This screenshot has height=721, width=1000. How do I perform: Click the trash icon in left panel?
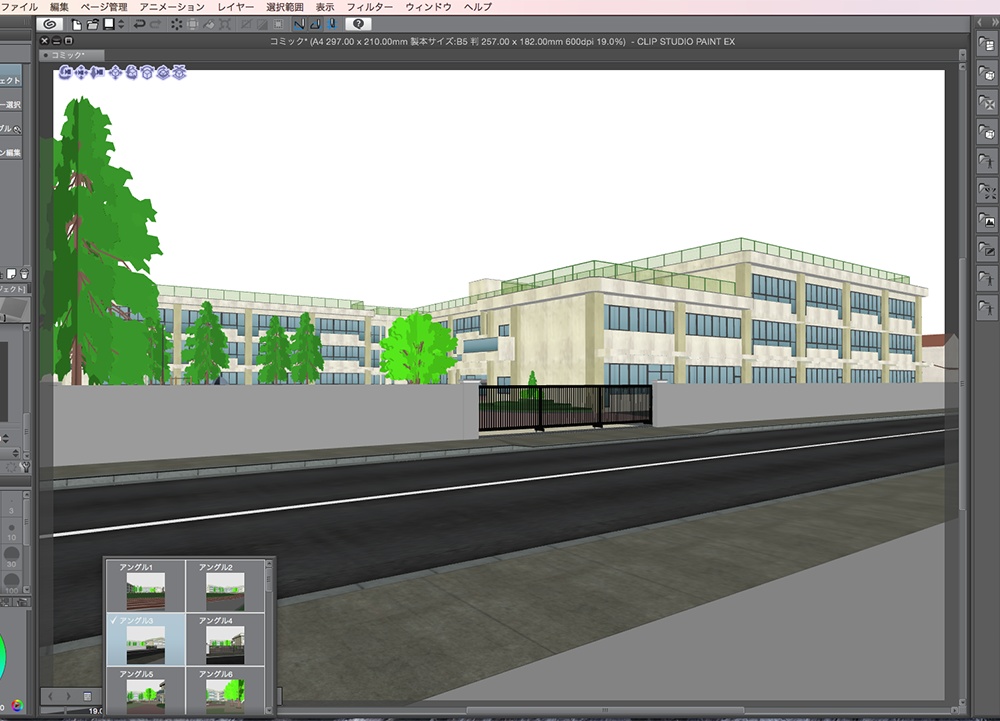24,274
